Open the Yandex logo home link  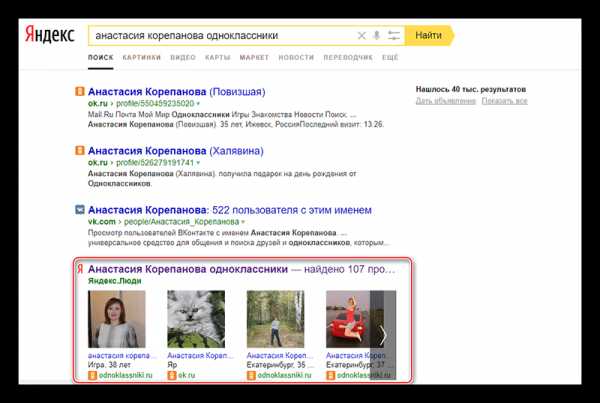(x=50, y=34)
